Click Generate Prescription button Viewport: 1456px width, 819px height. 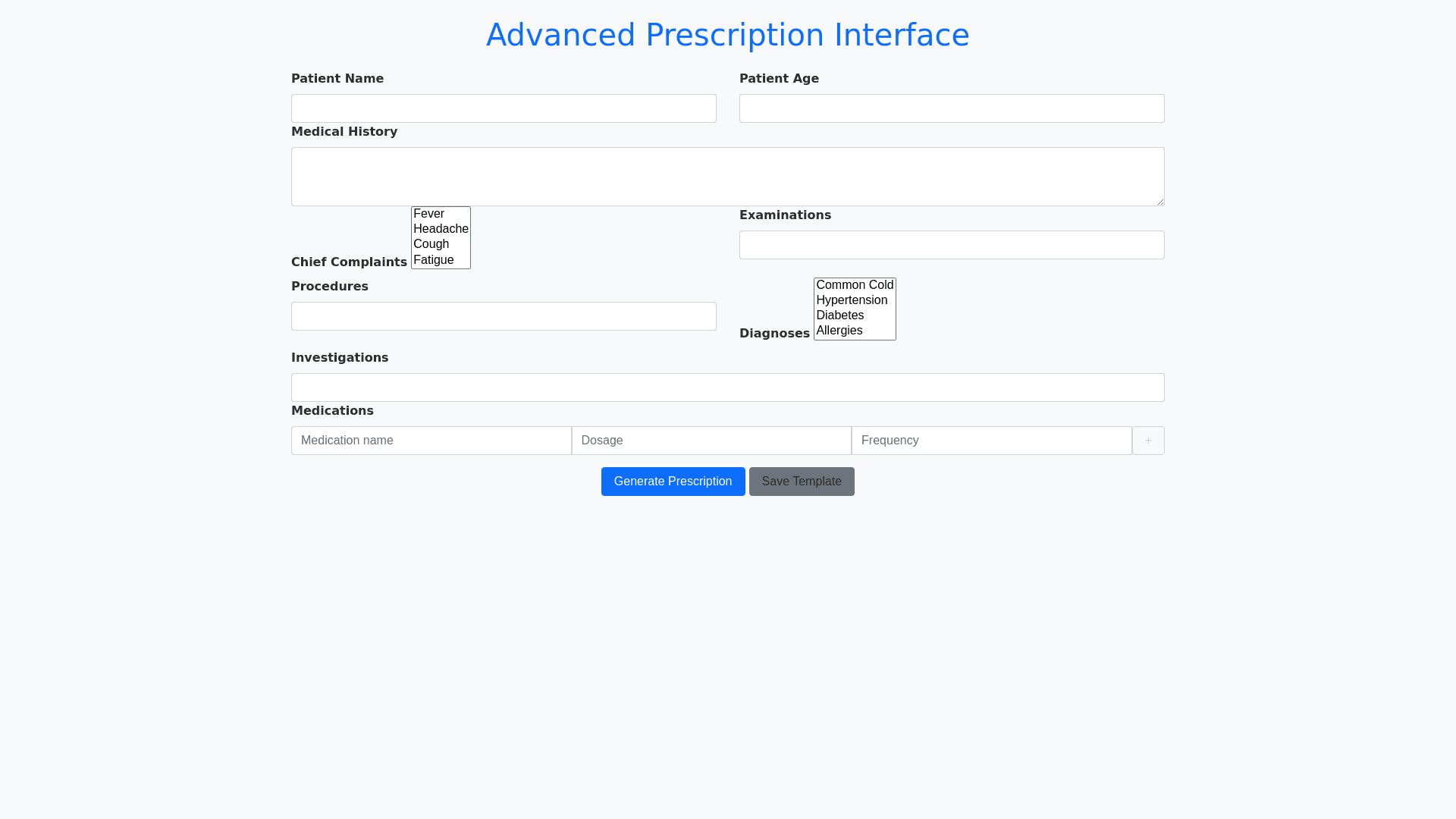click(673, 482)
